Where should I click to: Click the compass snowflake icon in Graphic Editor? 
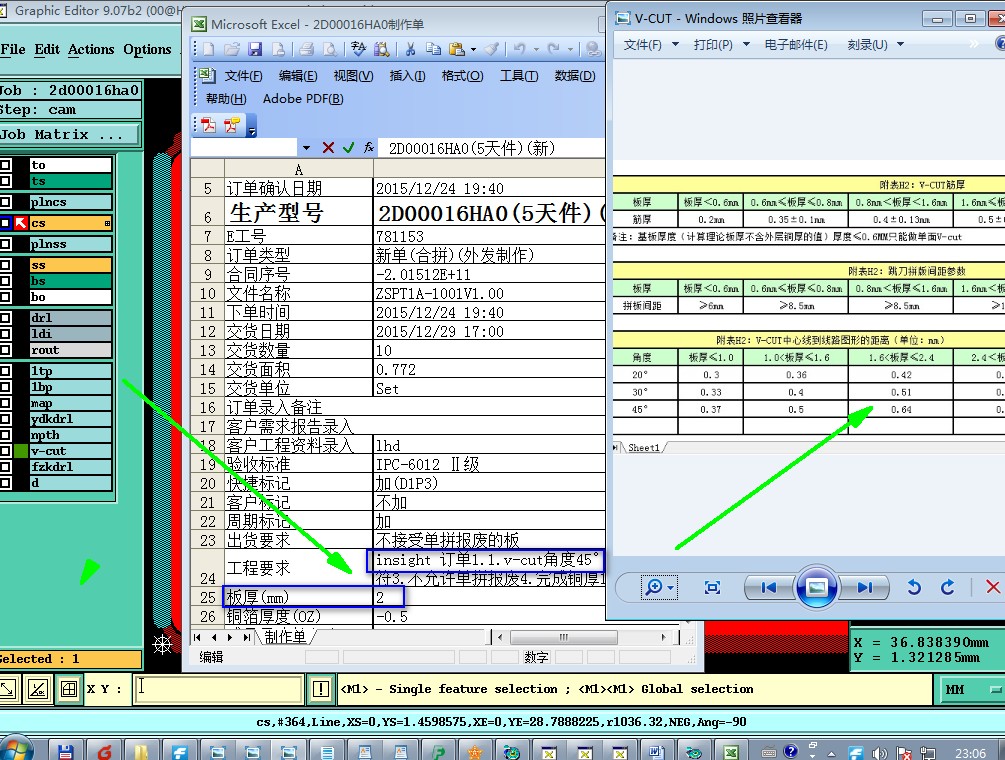[162, 644]
